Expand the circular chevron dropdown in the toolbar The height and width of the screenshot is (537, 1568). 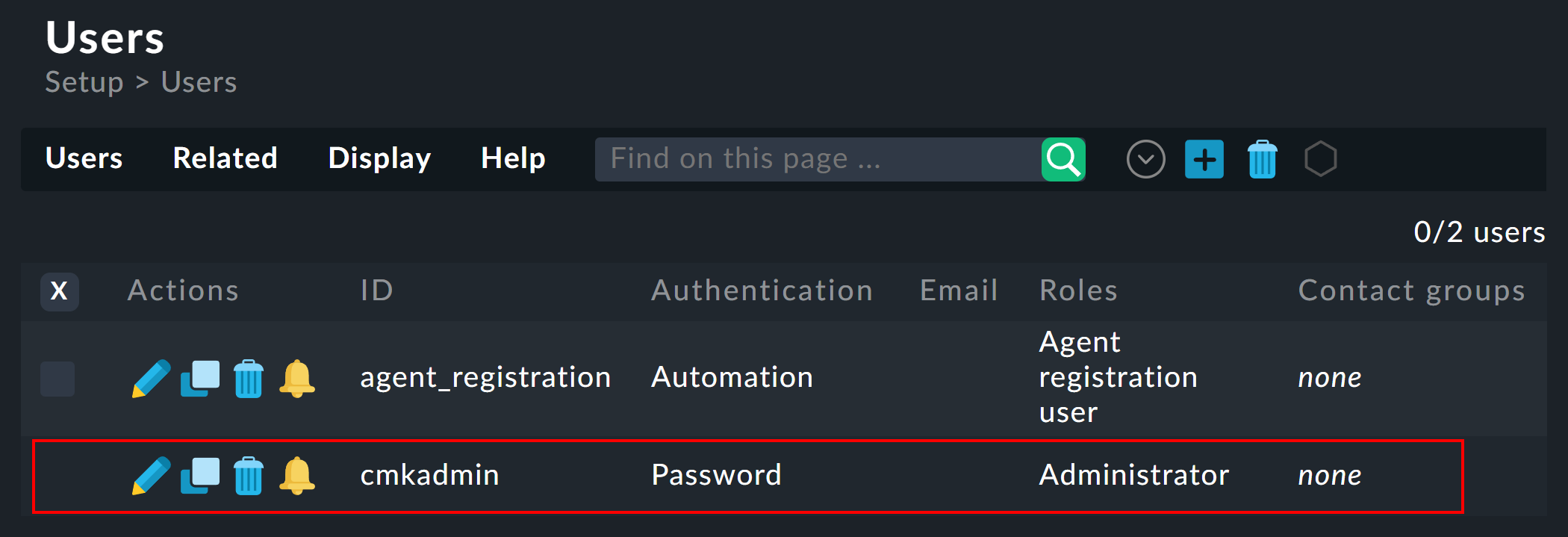point(1145,159)
